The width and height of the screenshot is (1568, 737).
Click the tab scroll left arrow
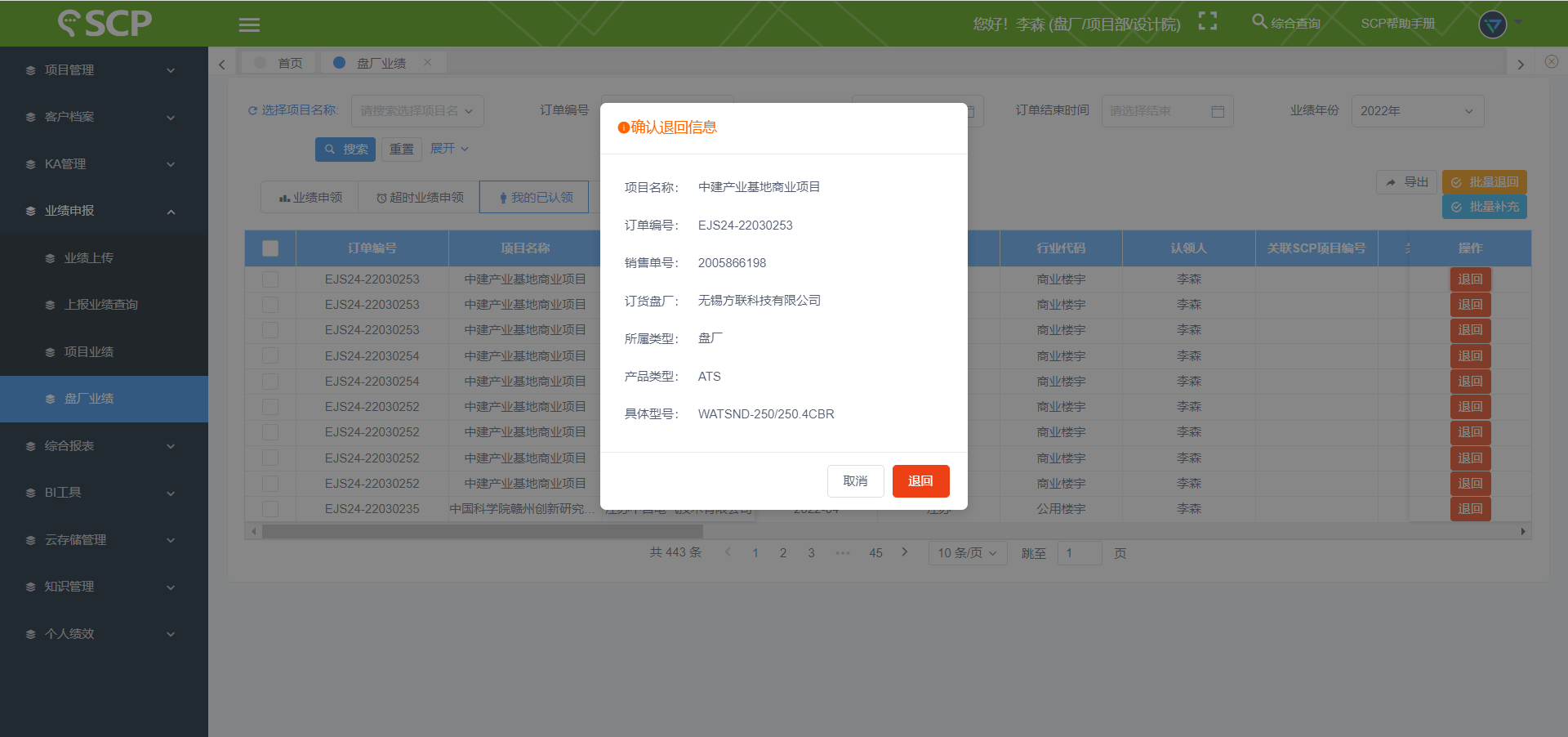[221, 64]
